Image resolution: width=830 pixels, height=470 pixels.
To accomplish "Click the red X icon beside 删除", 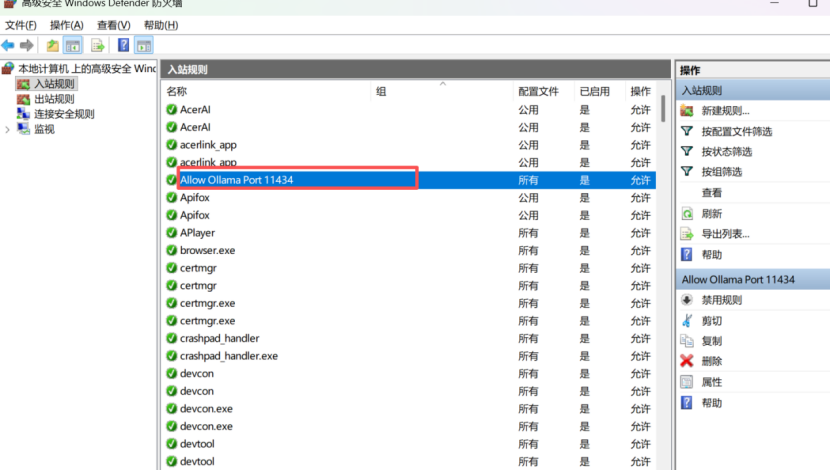I will tap(687, 361).
